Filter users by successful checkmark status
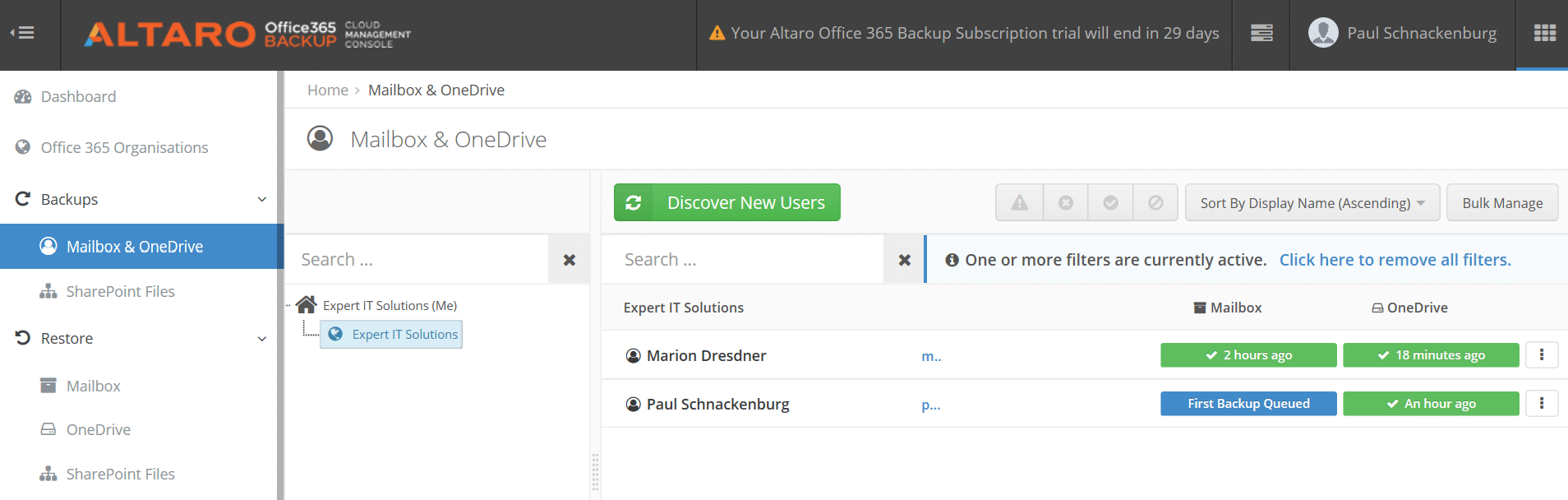The height and width of the screenshot is (500, 1568). 1110,203
